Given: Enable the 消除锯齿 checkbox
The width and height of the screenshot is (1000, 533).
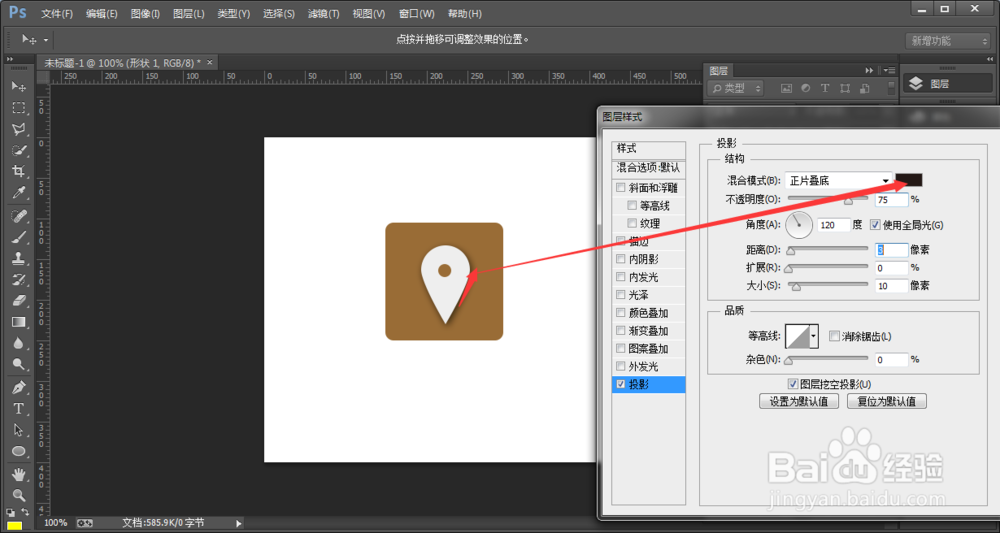Looking at the screenshot, I should click(x=834, y=335).
